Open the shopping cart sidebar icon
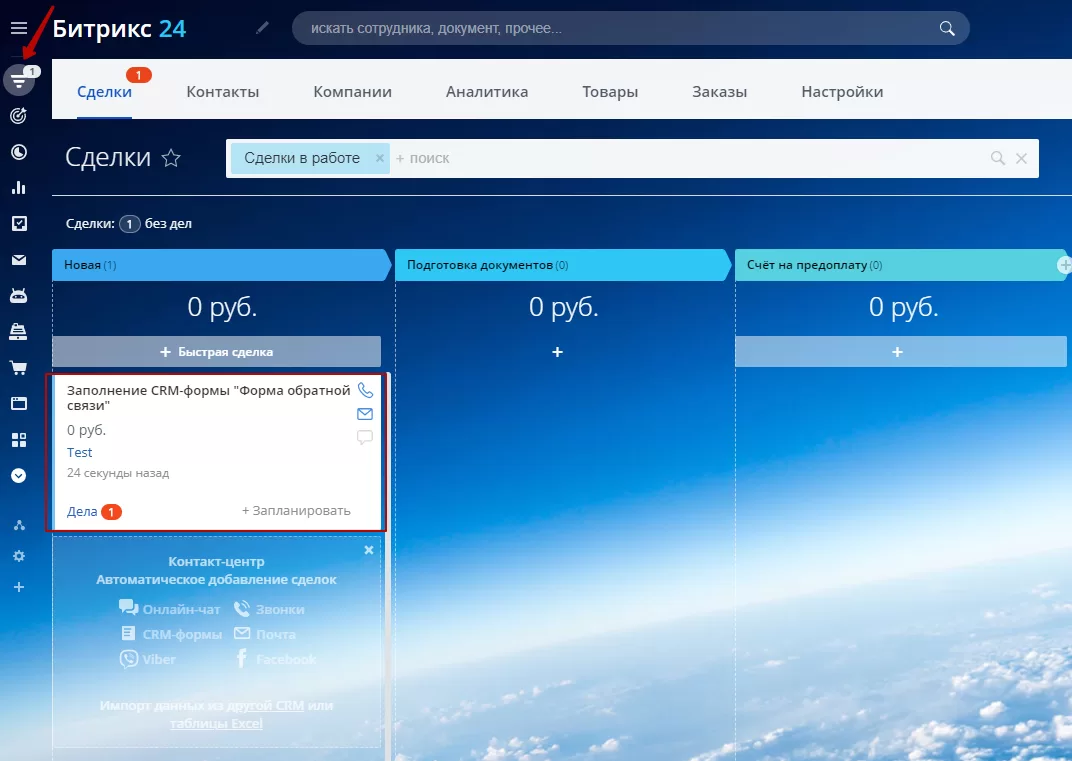This screenshot has width=1072, height=761. point(19,368)
